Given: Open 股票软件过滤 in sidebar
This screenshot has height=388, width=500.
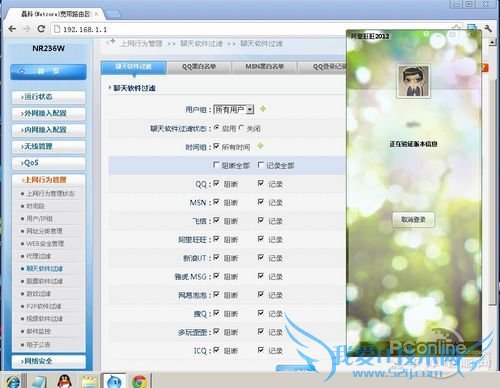Looking at the screenshot, I should click(45, 281).
